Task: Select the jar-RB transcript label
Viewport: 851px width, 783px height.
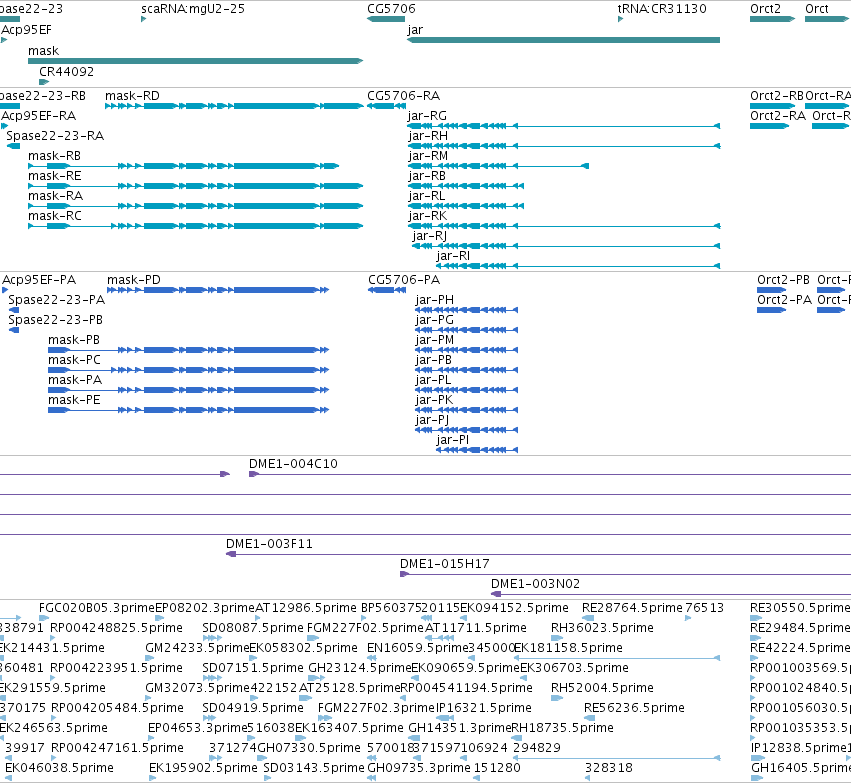Action: (427, 176)
